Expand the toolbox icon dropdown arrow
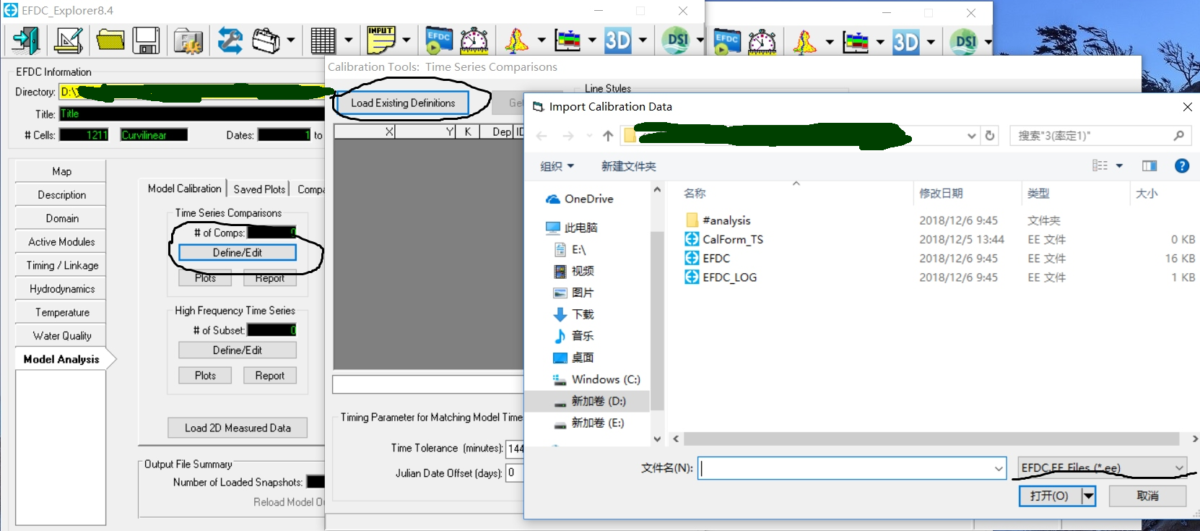Image resolution: width=1200 pixels, height=531 pixels. point(291,41)
